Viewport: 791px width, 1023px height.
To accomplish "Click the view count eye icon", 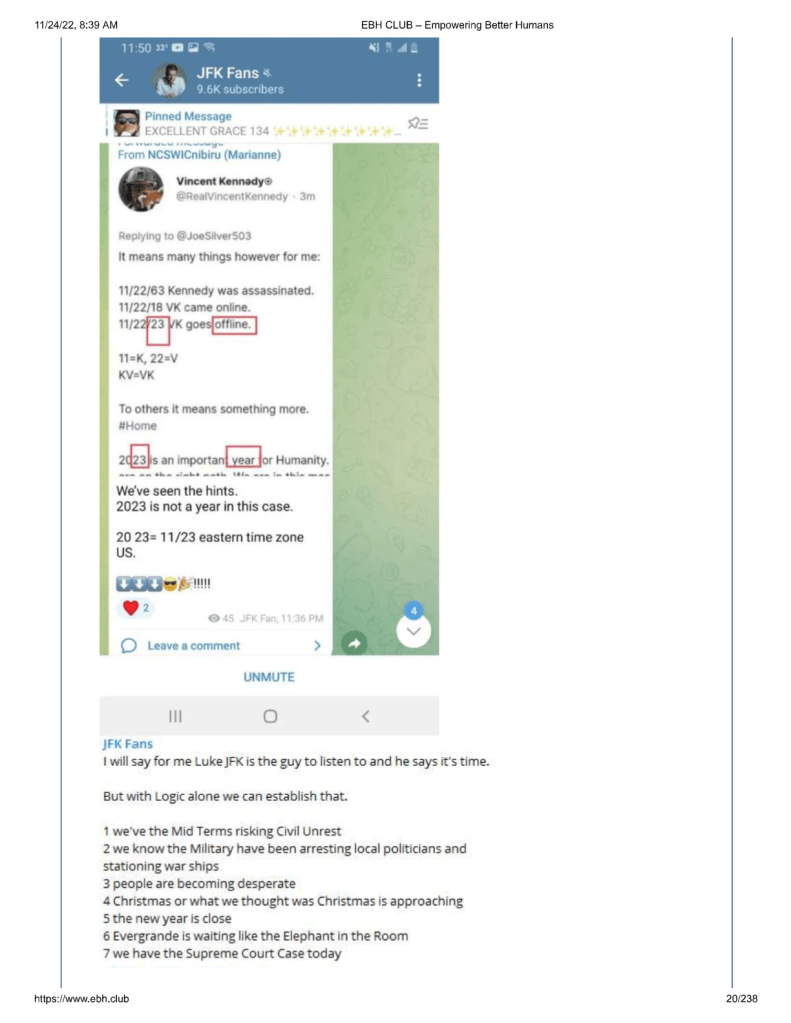I will 213,618.
